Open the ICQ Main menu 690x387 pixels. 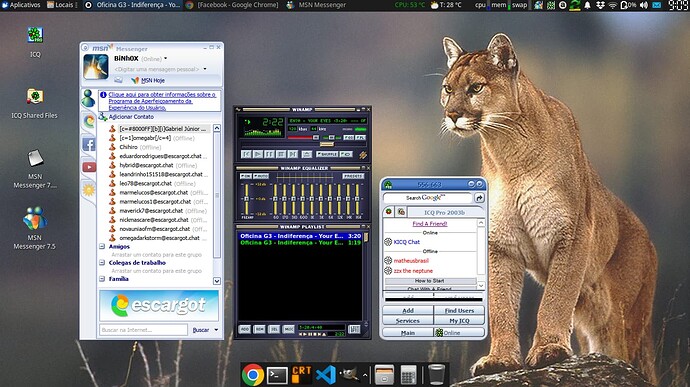click(407, 333)
